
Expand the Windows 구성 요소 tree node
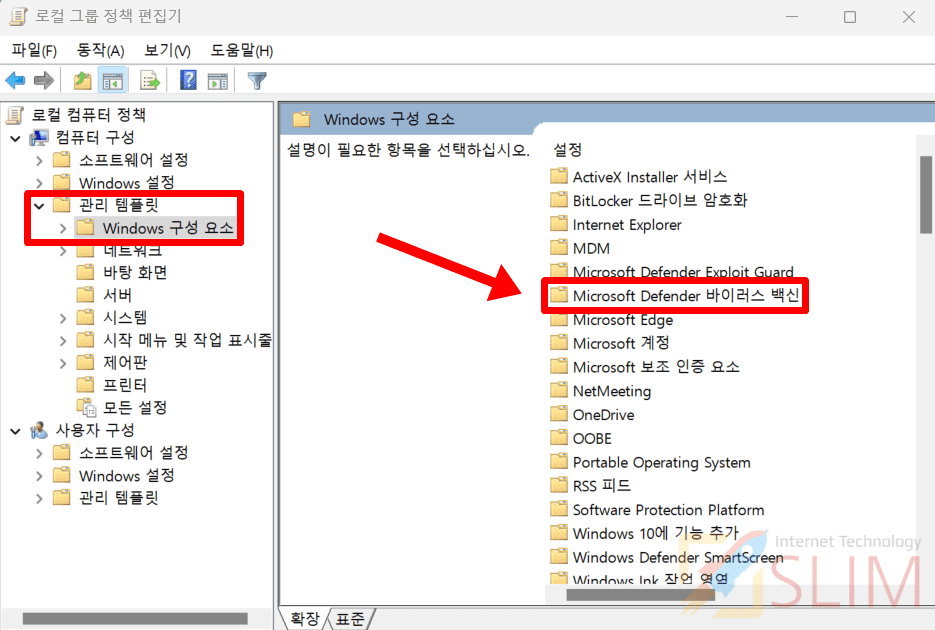pos(63,228)
